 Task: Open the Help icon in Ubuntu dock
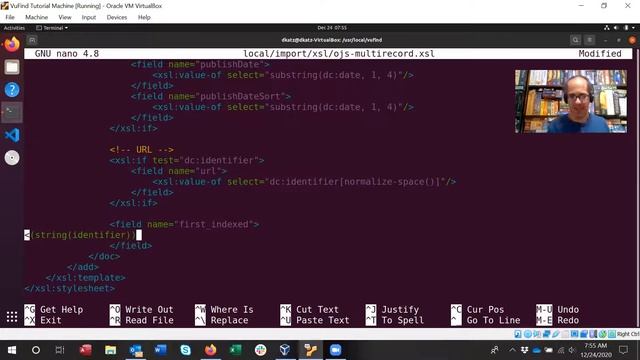(12, 89)
